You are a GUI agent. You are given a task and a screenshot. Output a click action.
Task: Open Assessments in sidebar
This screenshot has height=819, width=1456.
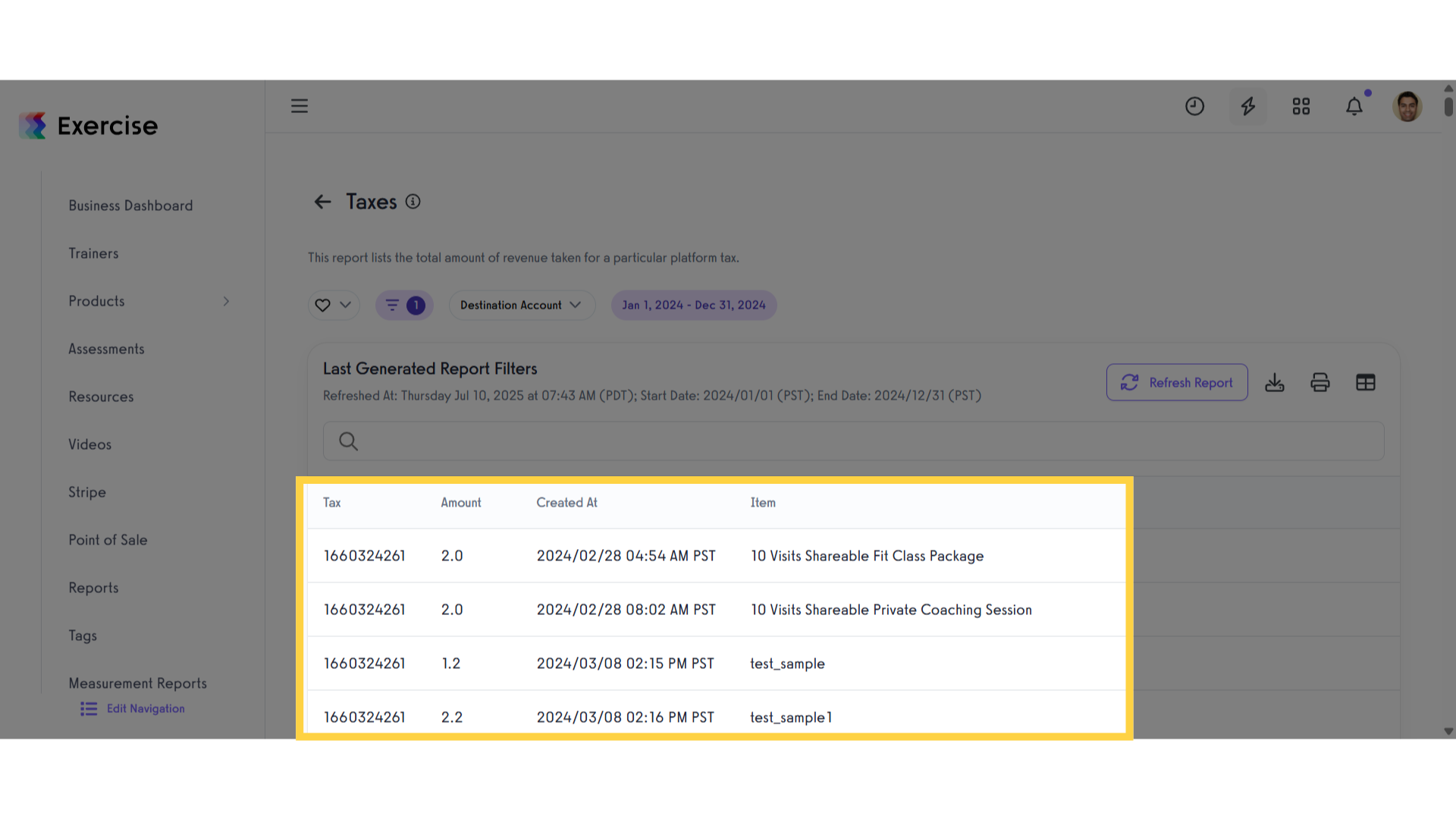click(x=106, y=349)
